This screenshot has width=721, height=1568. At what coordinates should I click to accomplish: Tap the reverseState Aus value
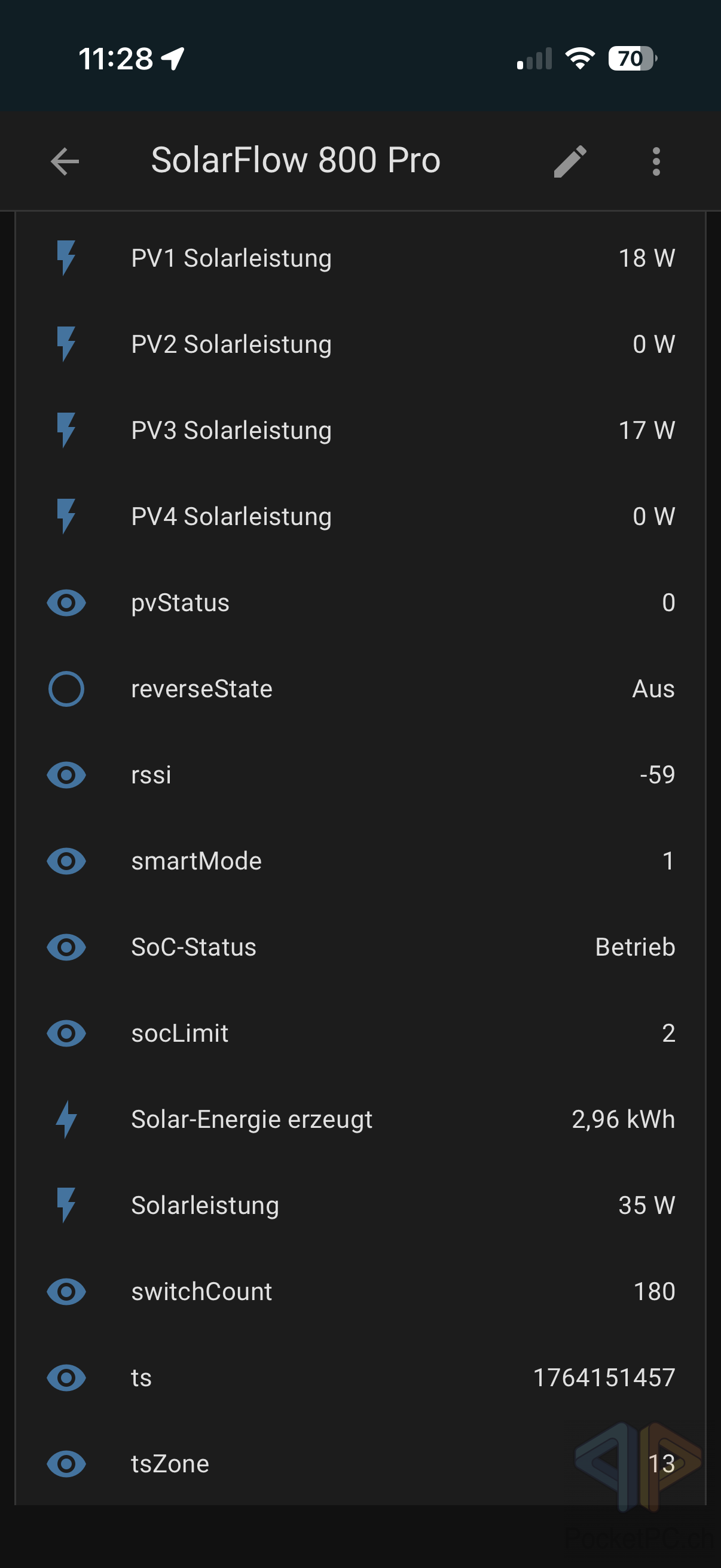tap(653, 689)
